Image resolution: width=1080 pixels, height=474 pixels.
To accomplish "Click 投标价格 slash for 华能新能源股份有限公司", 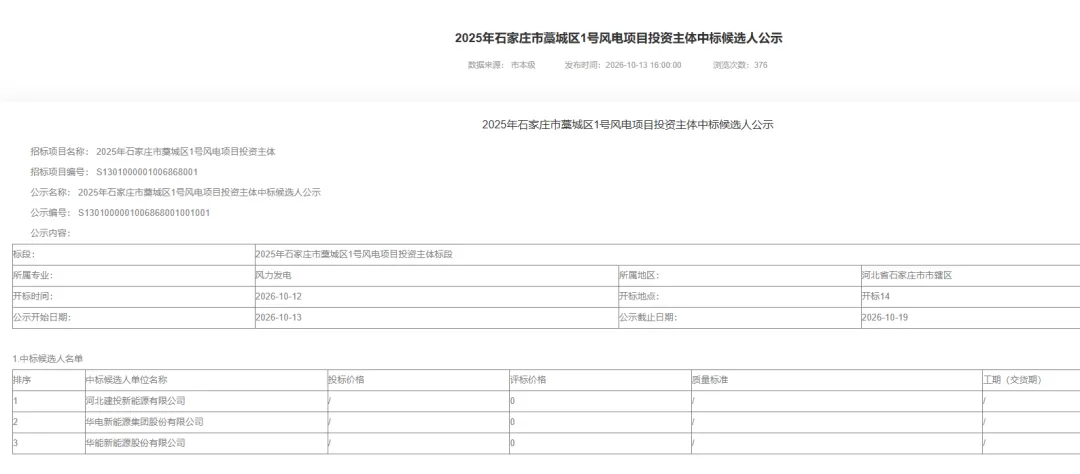I will pos(418,443).
